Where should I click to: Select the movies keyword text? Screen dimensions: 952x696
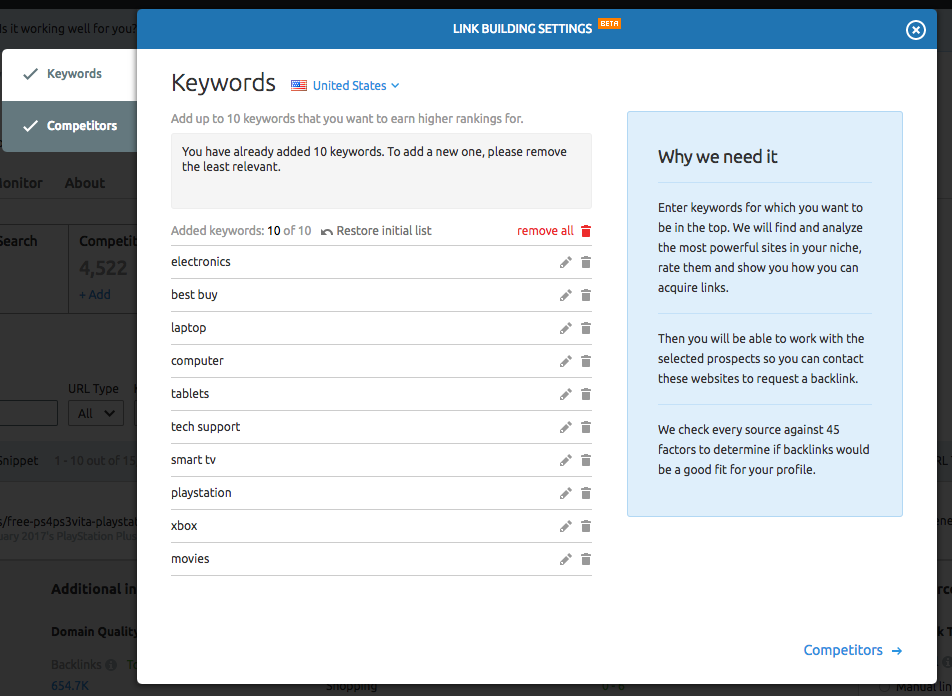coord(190,559)
